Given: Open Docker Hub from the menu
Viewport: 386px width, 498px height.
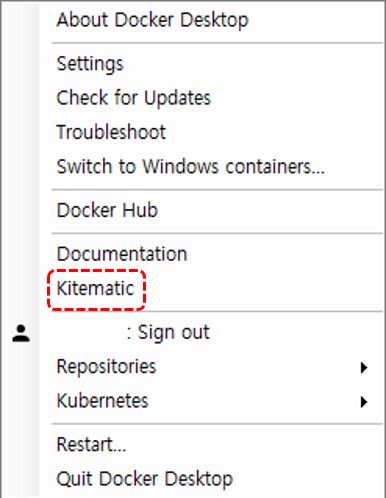Looking at the screenshot, I should (107, 210).
